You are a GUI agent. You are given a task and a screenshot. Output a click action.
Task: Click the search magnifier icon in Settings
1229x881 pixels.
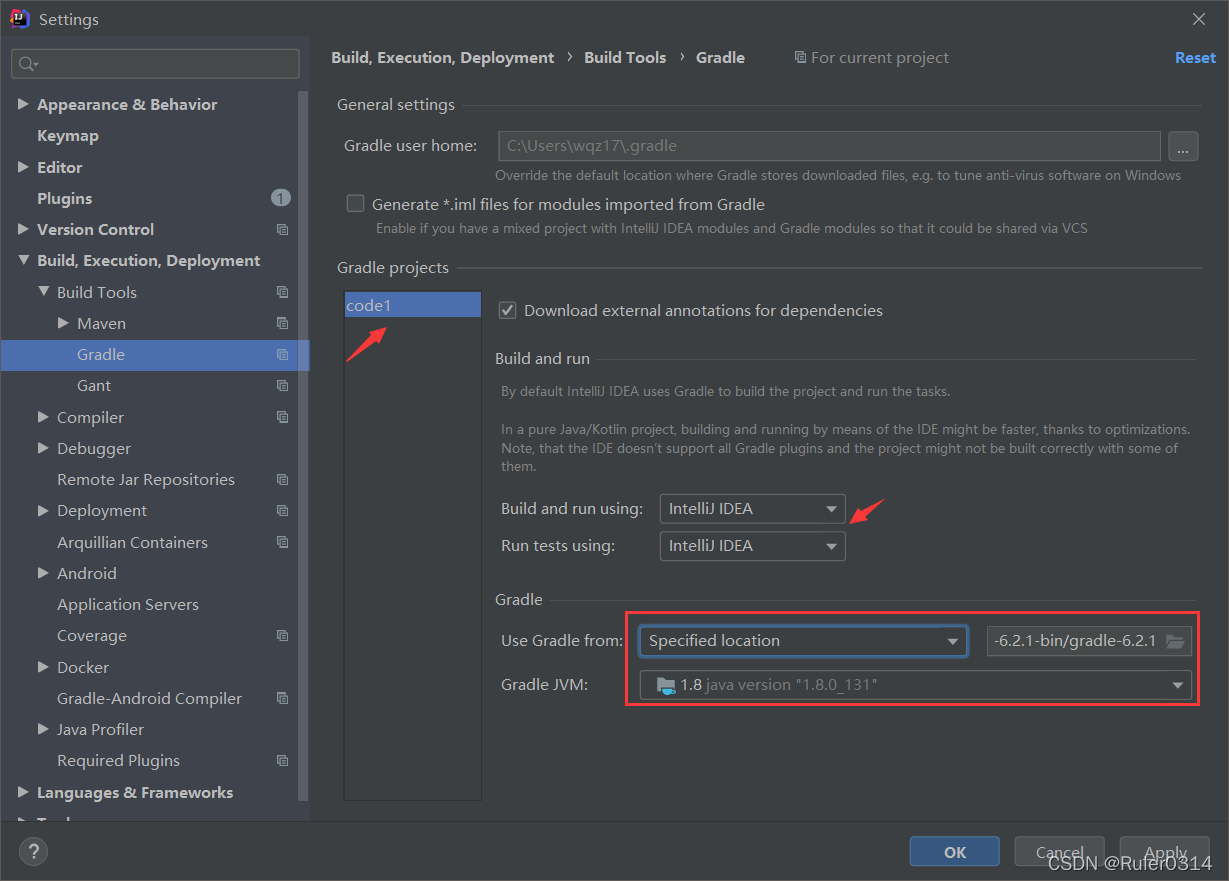[x=26, y=64]
